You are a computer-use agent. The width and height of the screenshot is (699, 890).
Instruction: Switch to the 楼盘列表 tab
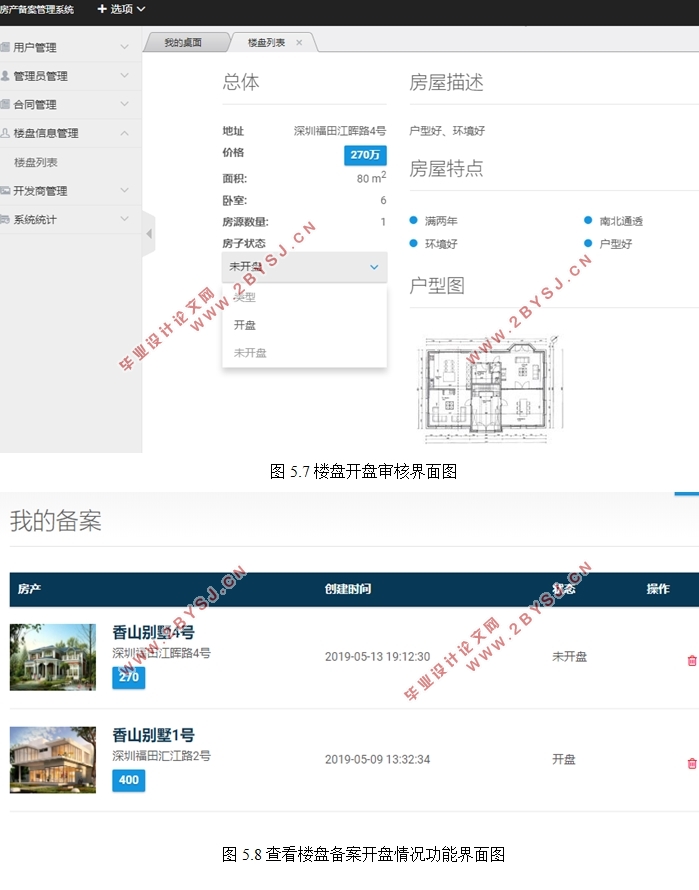point(266,43)
